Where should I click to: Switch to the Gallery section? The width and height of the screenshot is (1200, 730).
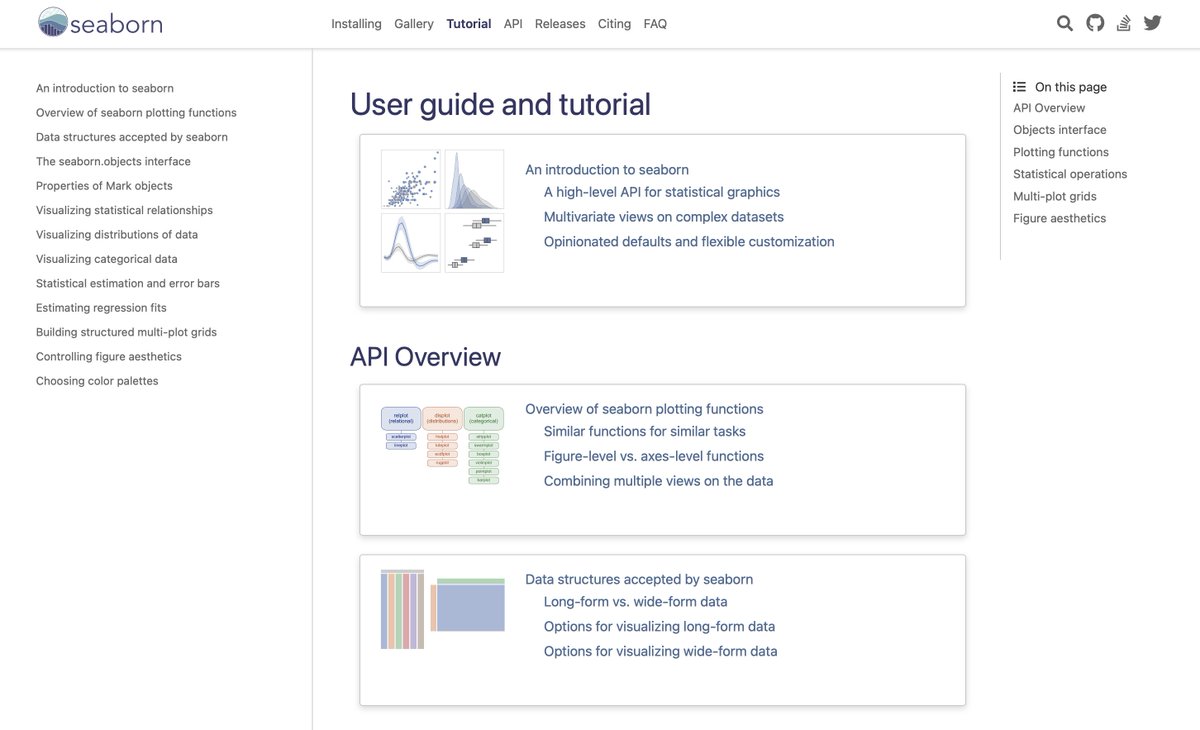click(413, 23)
